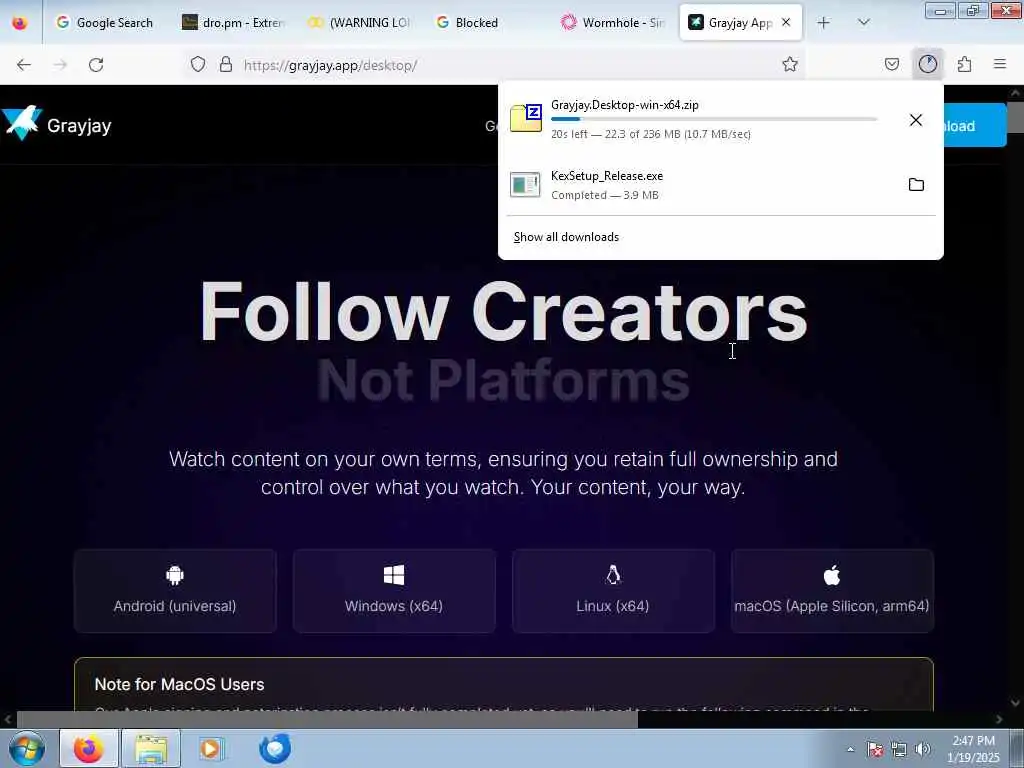Click the page scroll down arrow
The image size is (1024, 768).
(1016, 703)
